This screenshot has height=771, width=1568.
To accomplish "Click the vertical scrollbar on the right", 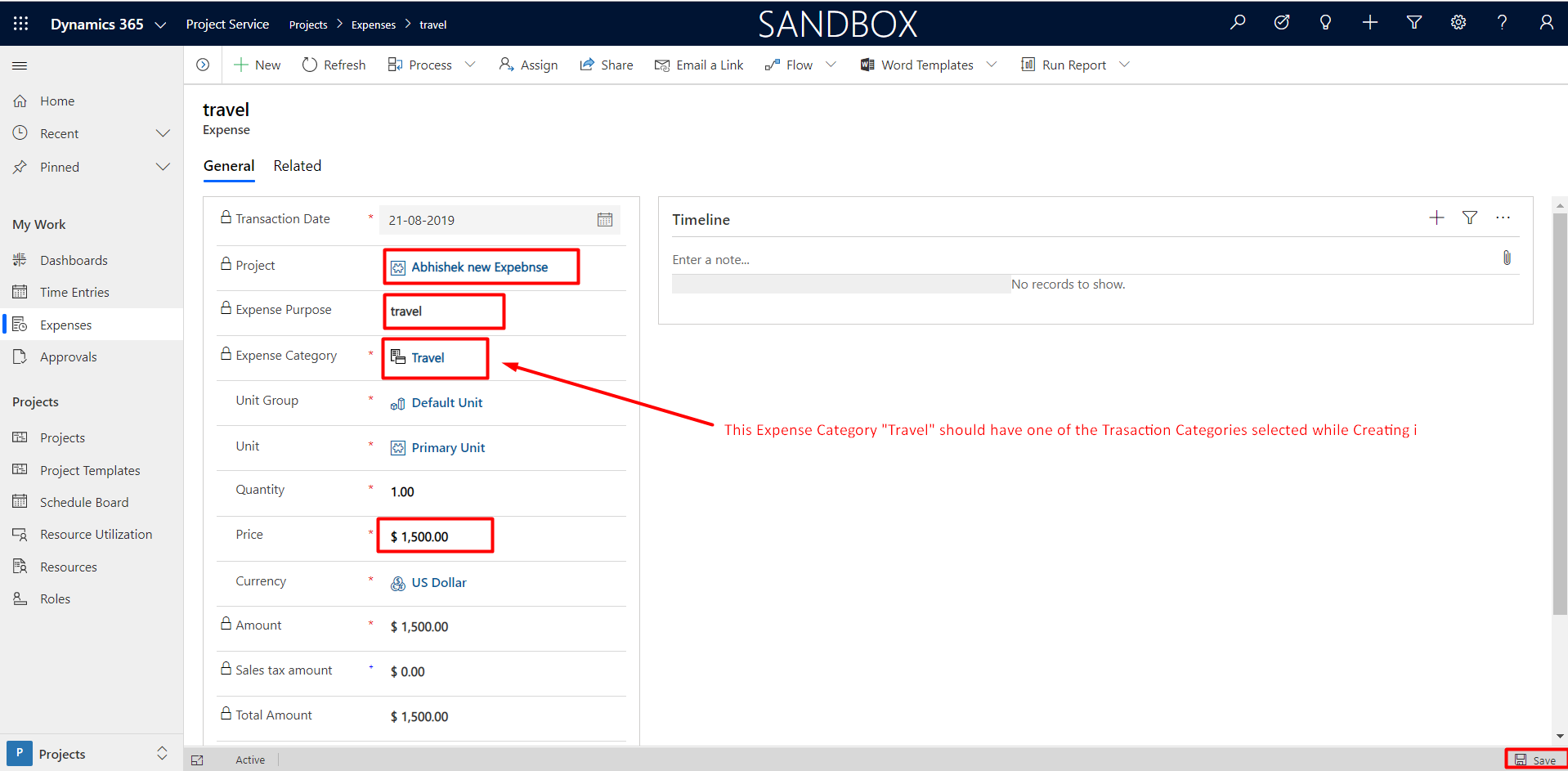I will 1559,409.
